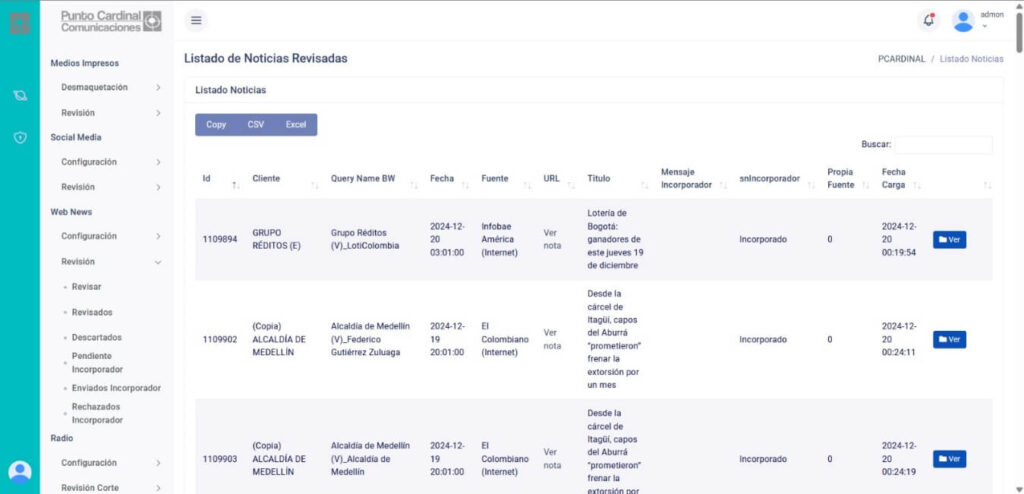Open Ver nota link for 1109894
1024x494 pixels.
click(x=552, y=239)
